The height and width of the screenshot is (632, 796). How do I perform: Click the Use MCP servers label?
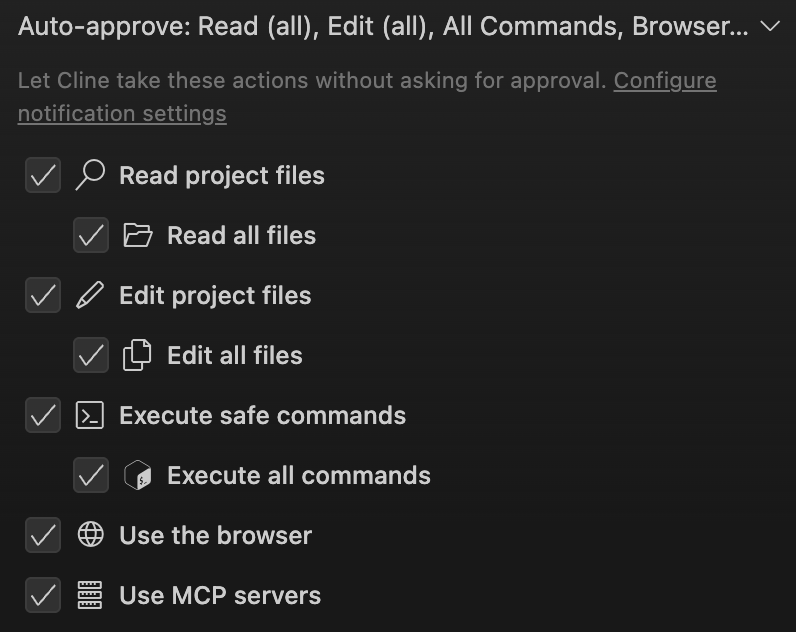point(220,596)
